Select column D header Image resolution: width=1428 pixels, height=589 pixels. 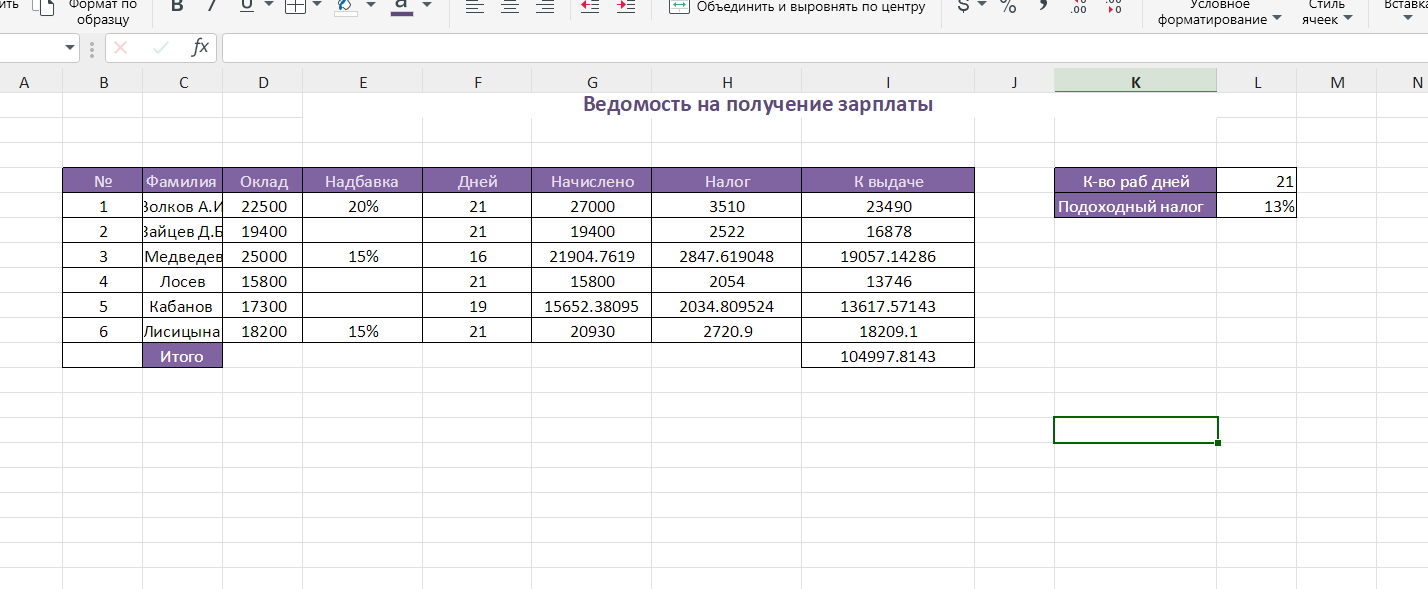[263, 82]
